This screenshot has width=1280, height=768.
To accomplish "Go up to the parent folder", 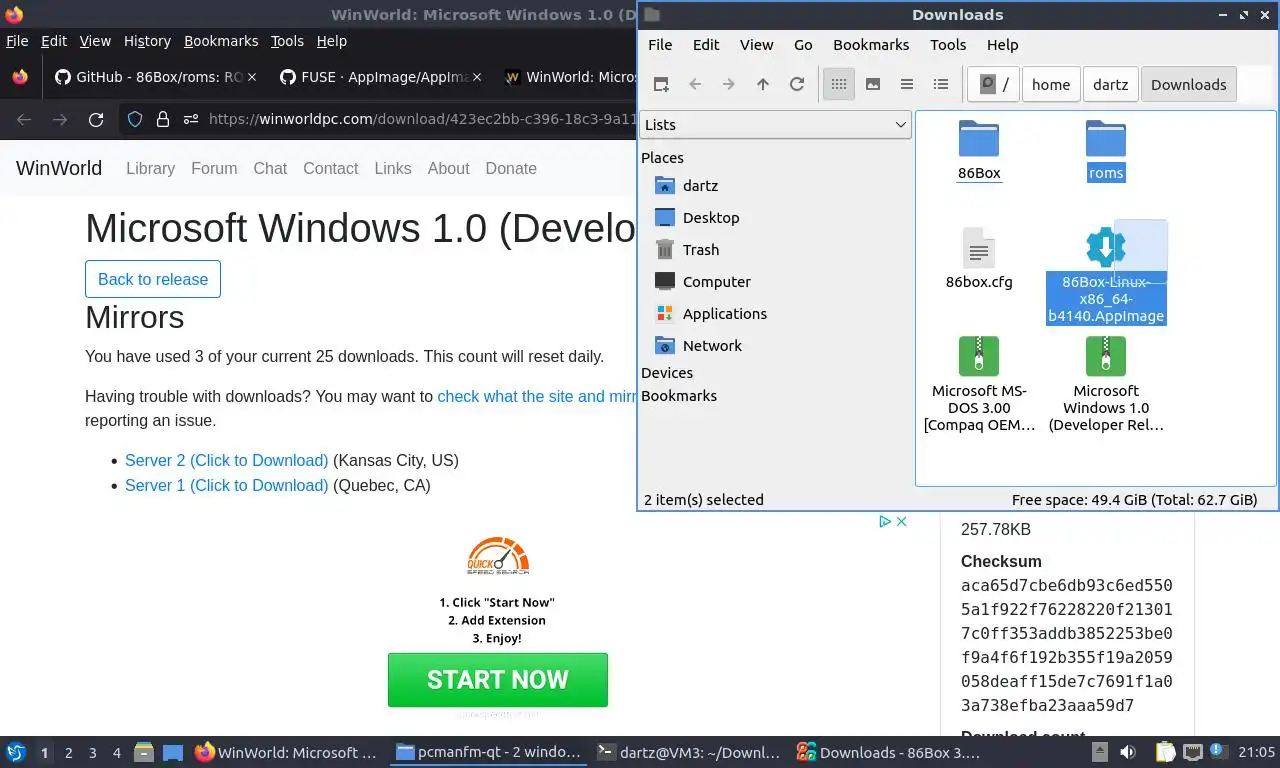I will tap(763, 84).
